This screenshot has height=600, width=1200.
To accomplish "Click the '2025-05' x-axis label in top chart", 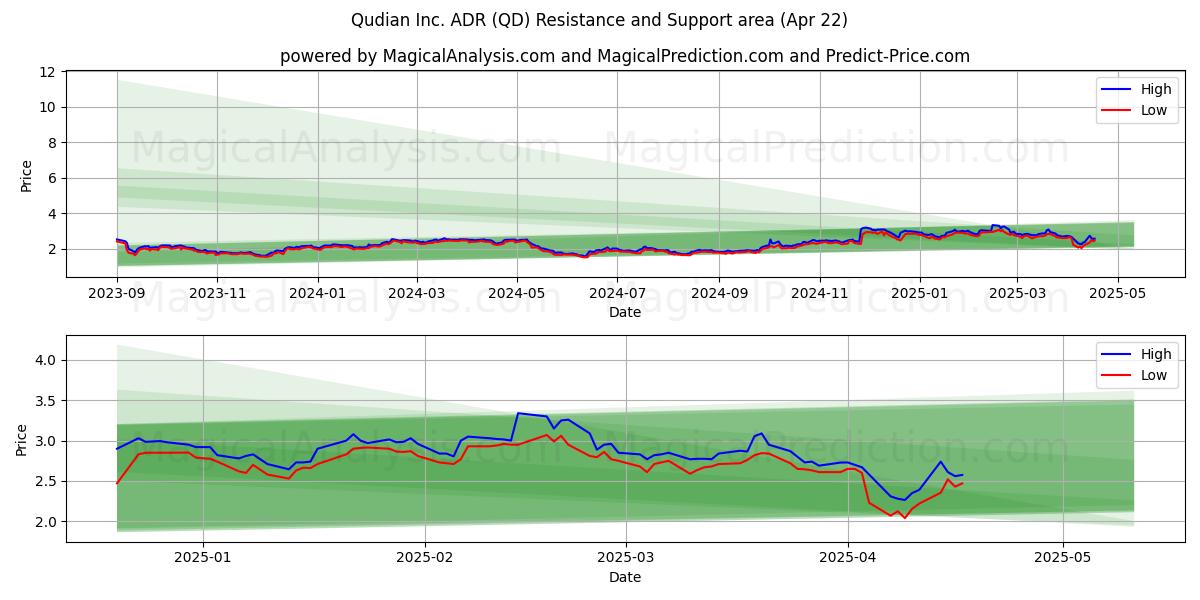I will (1117, 294).
